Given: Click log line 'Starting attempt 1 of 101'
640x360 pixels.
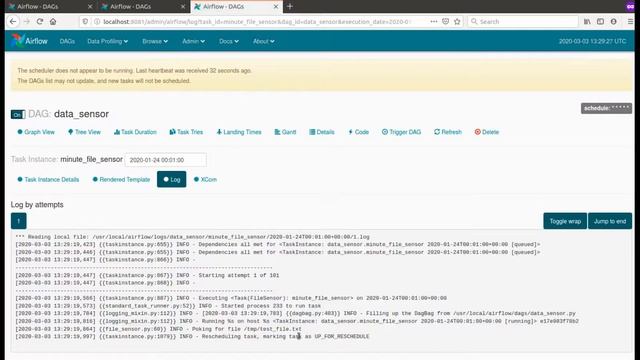Looking at the screenshot, I should (x=147, y=276).
